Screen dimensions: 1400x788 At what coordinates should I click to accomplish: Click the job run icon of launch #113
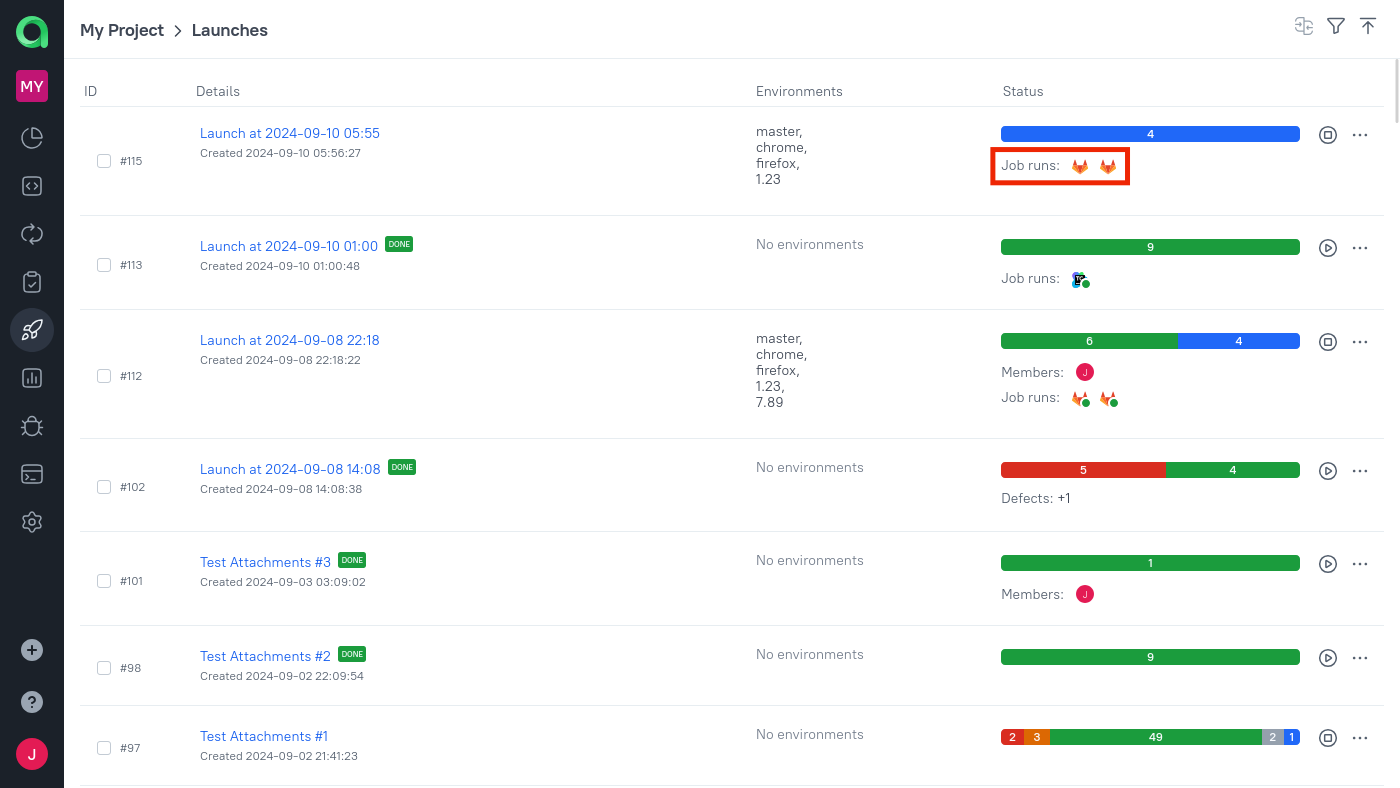[1080, 280]
